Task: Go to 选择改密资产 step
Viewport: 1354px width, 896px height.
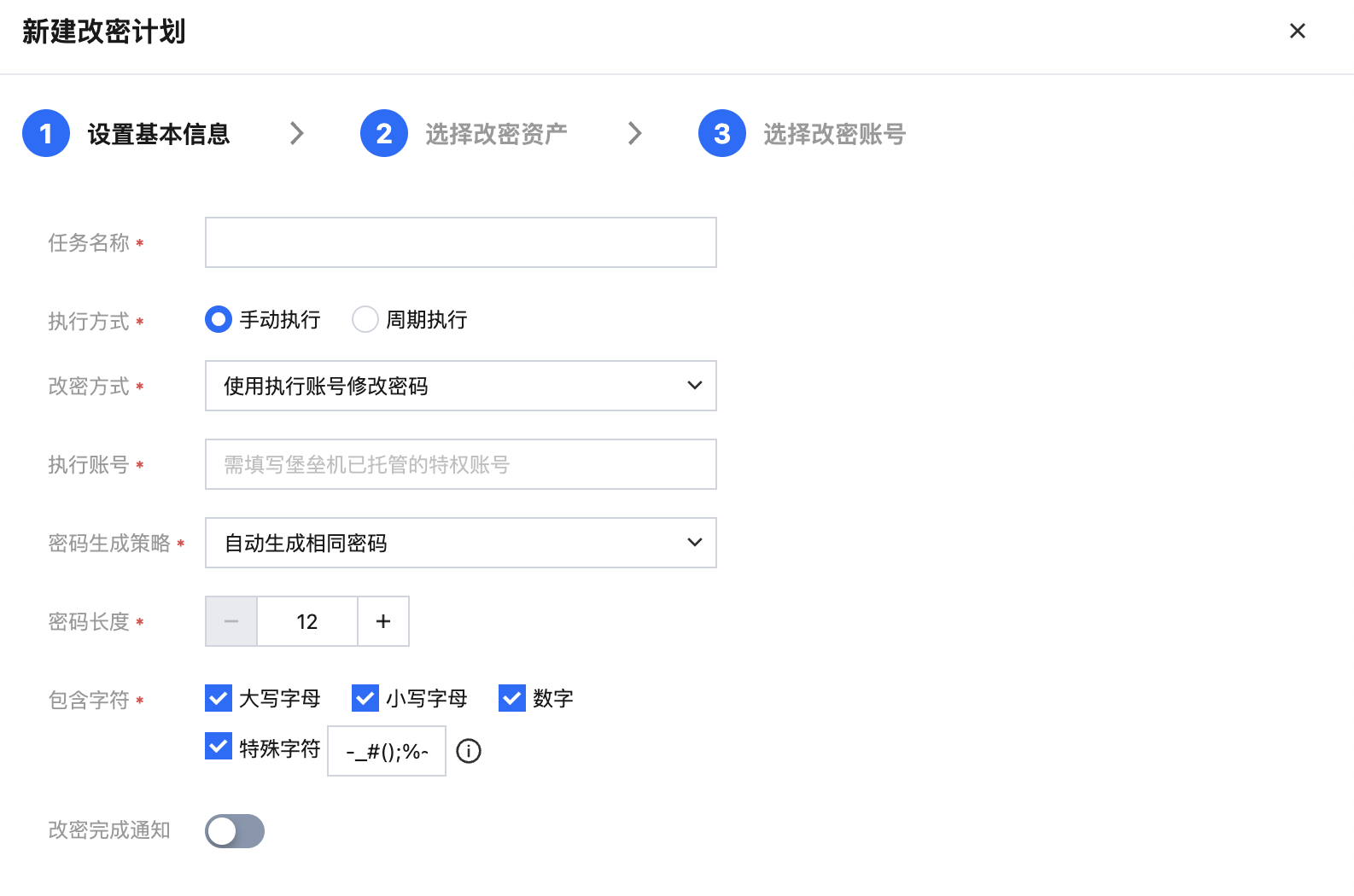Action: click(x=496, y=134)
